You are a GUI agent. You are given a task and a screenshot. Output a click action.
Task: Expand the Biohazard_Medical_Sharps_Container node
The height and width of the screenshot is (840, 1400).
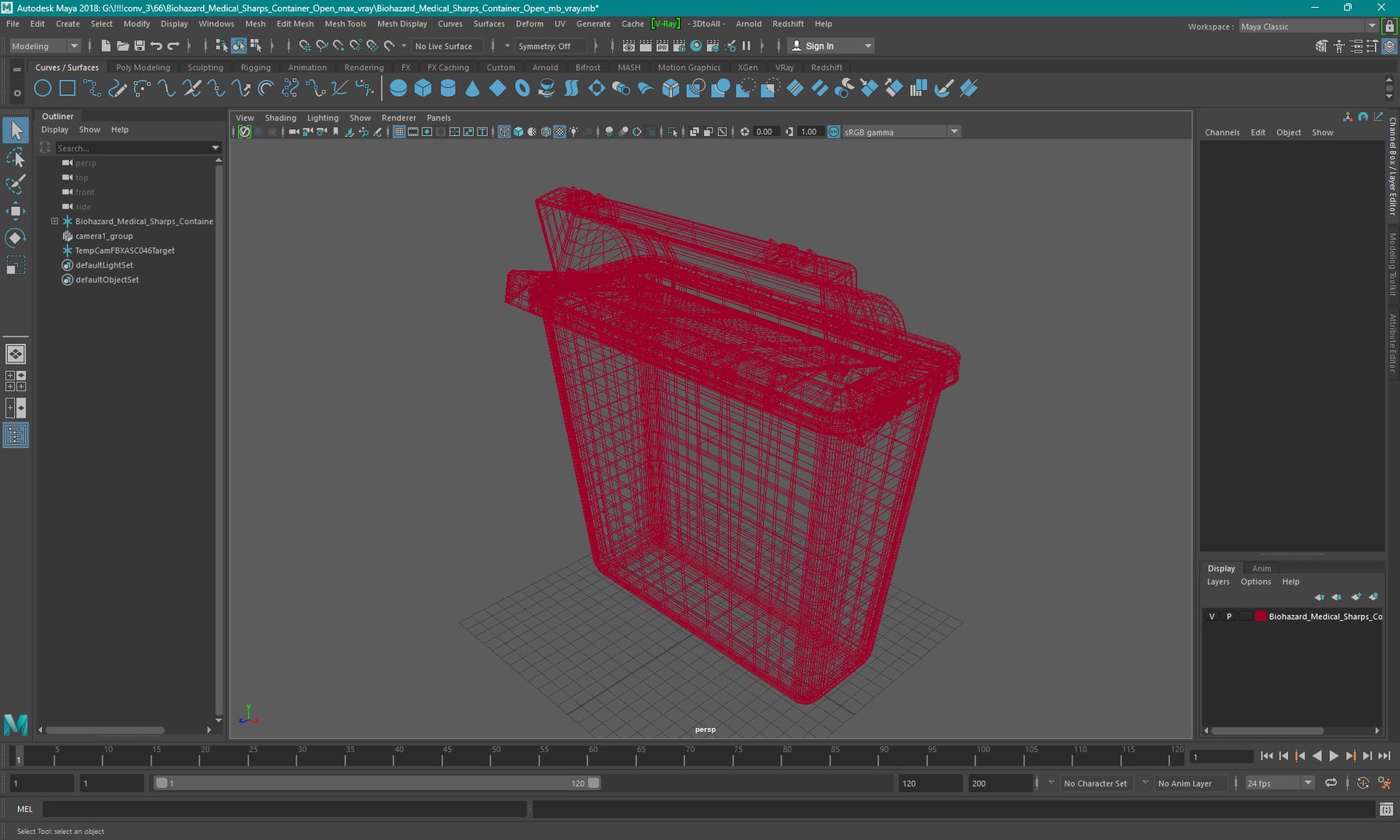(54, 222)
